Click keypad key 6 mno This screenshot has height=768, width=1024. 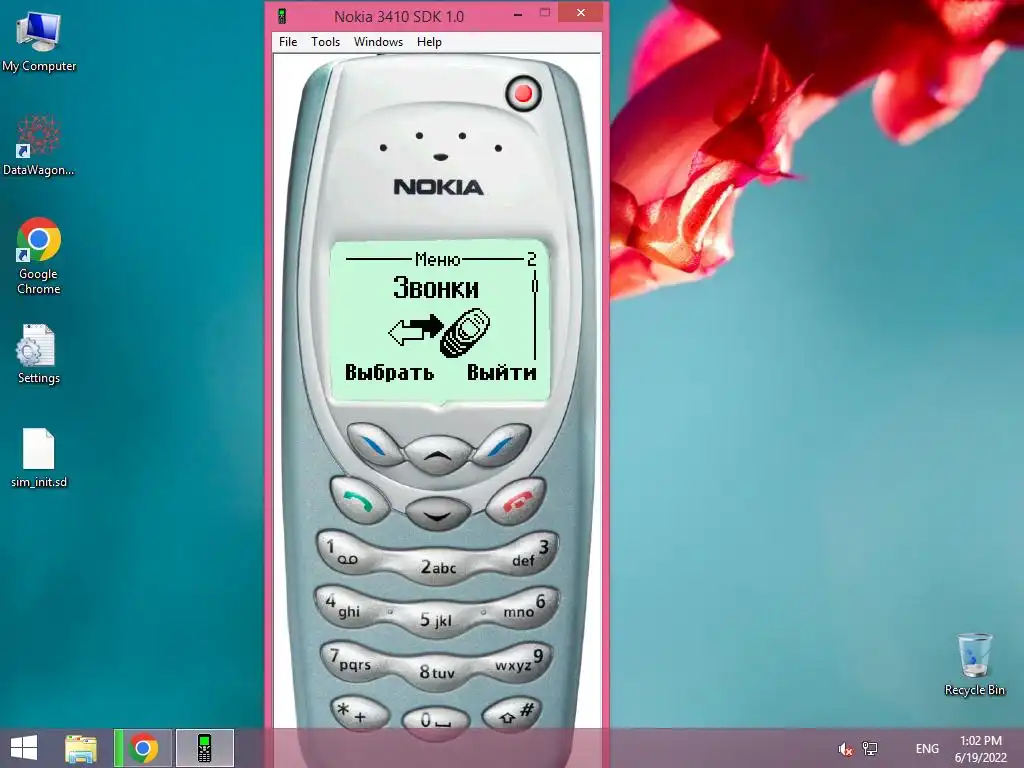point(528,606)
